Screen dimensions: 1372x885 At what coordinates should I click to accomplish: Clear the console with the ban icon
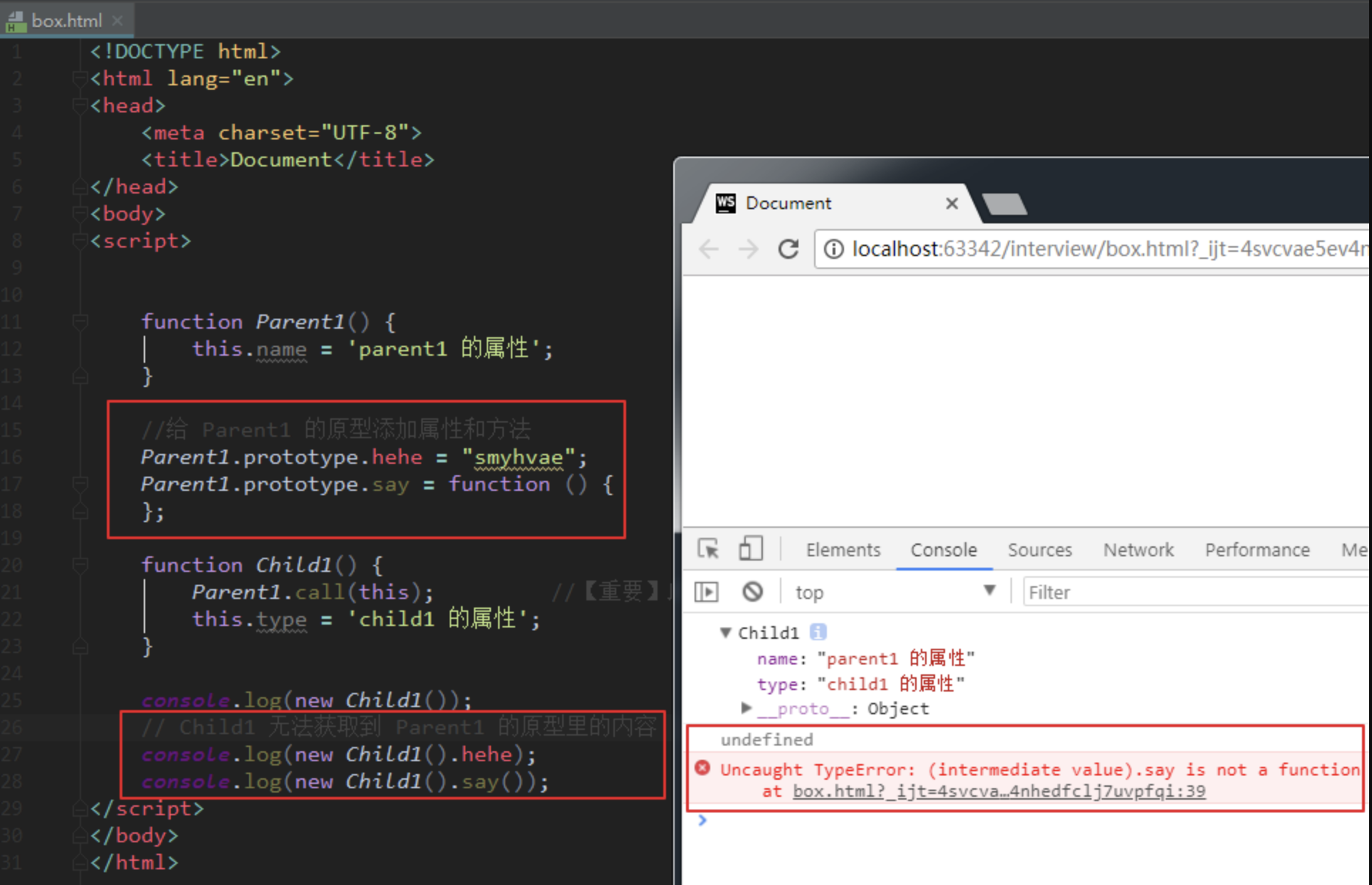pyautogui.click(x=752, y=592)
